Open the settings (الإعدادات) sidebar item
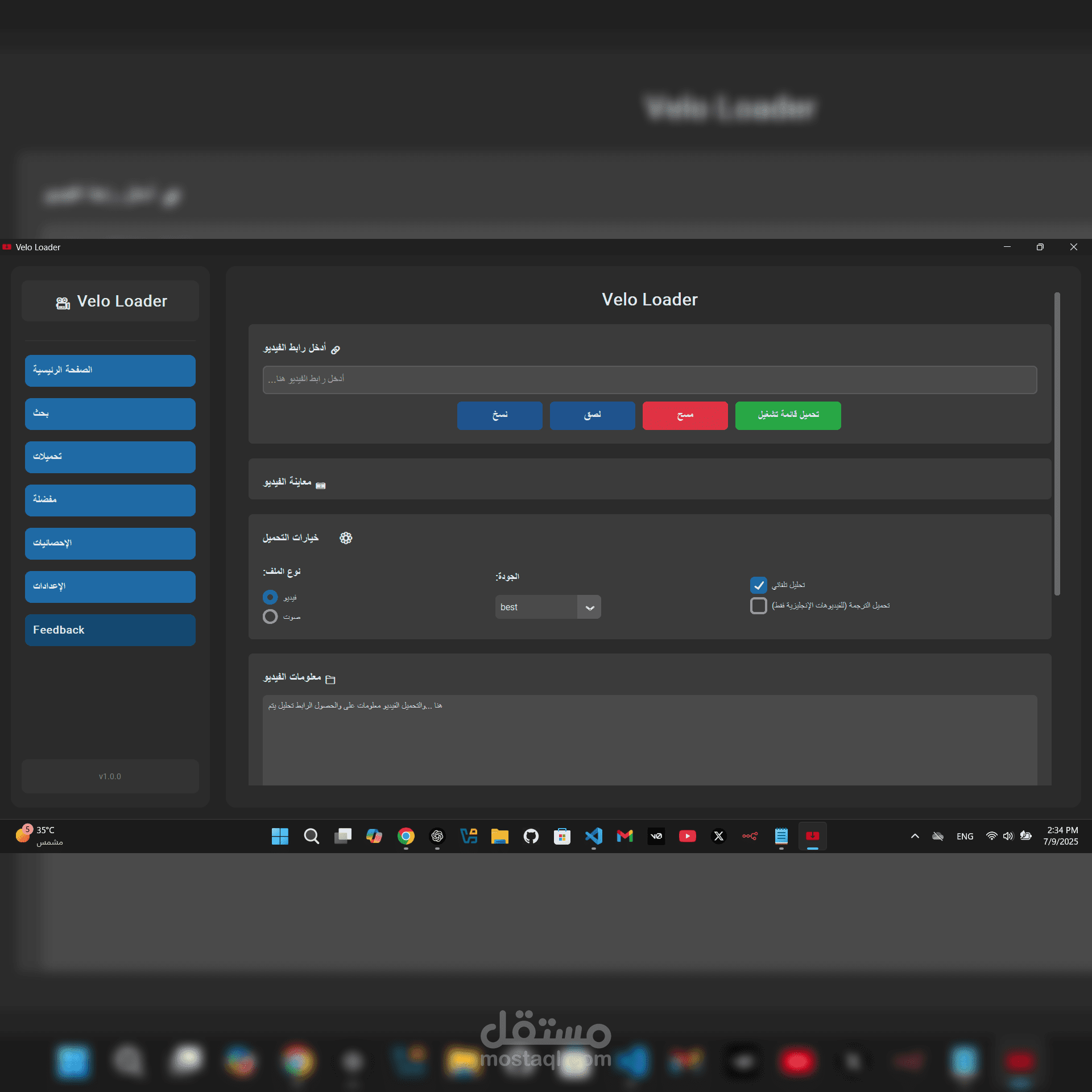 click(110, 587)
